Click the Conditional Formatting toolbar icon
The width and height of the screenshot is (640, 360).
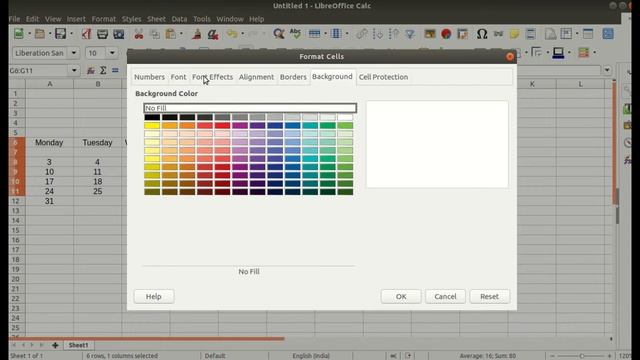584,53
